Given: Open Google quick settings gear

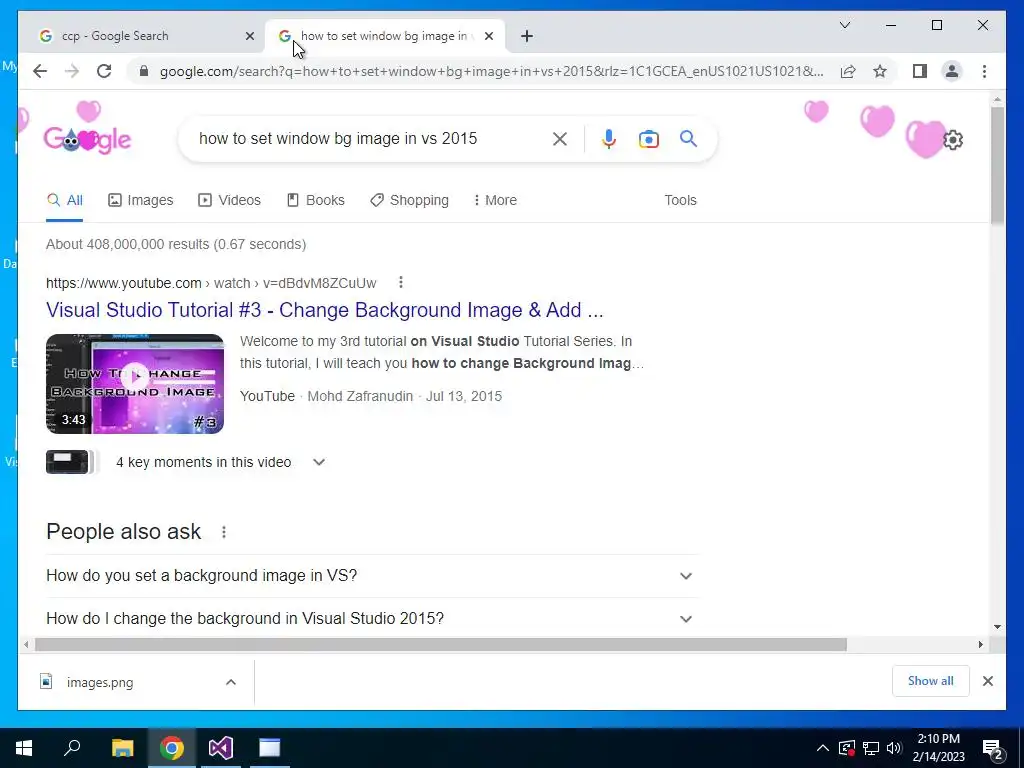Looking at the screenshot, I should [x=953, y=140].
